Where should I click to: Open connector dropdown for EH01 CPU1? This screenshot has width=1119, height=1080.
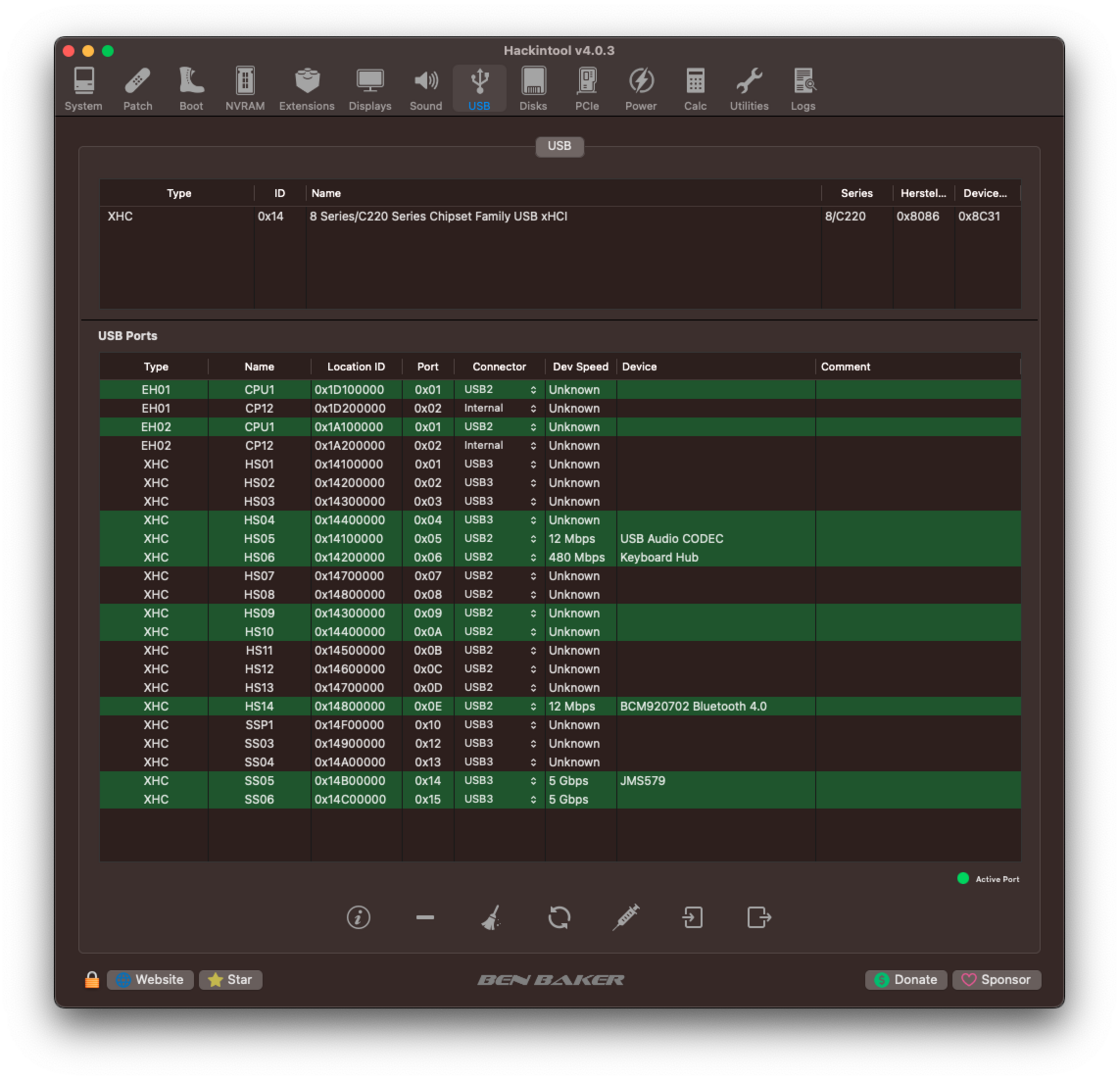point(500,390)
